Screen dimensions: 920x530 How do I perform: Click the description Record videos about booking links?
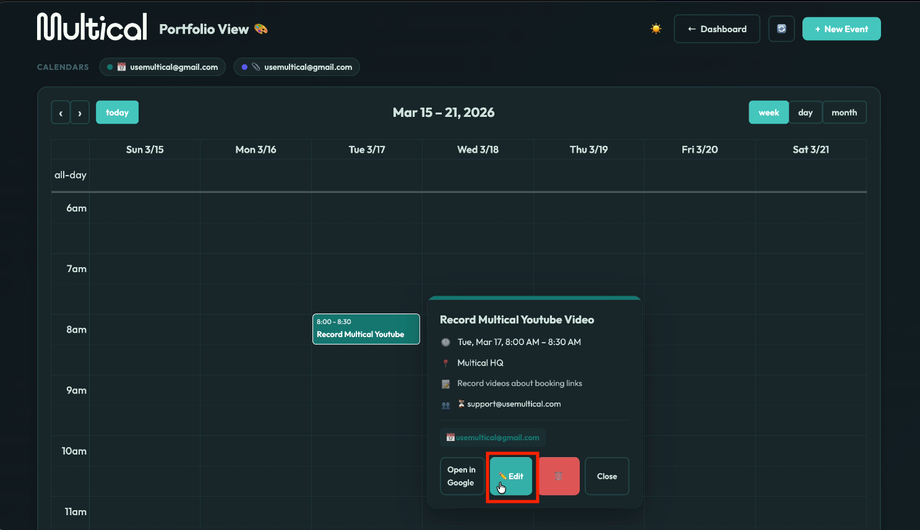click(x=520, y=383)
